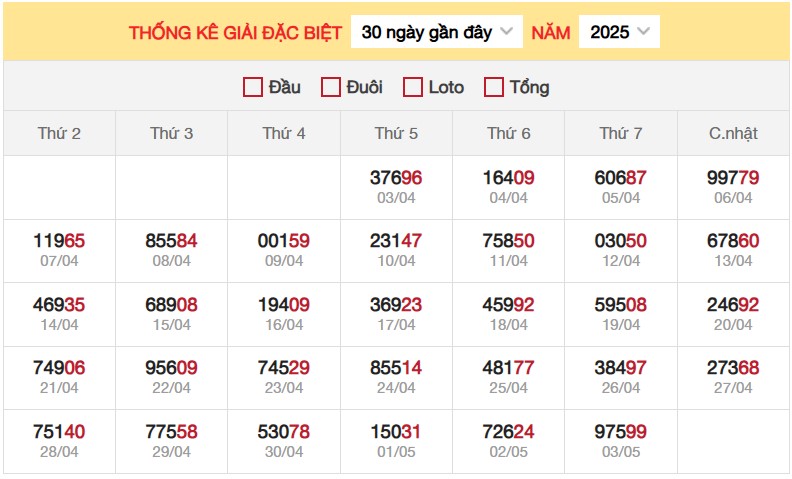This screenshot has height=479, width=792.
Task: Toggle the Tổng checkbox
Action: (493, 87)
